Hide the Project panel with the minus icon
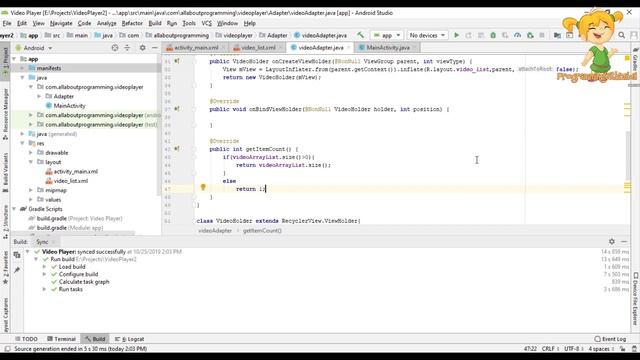 pos(154,48)
